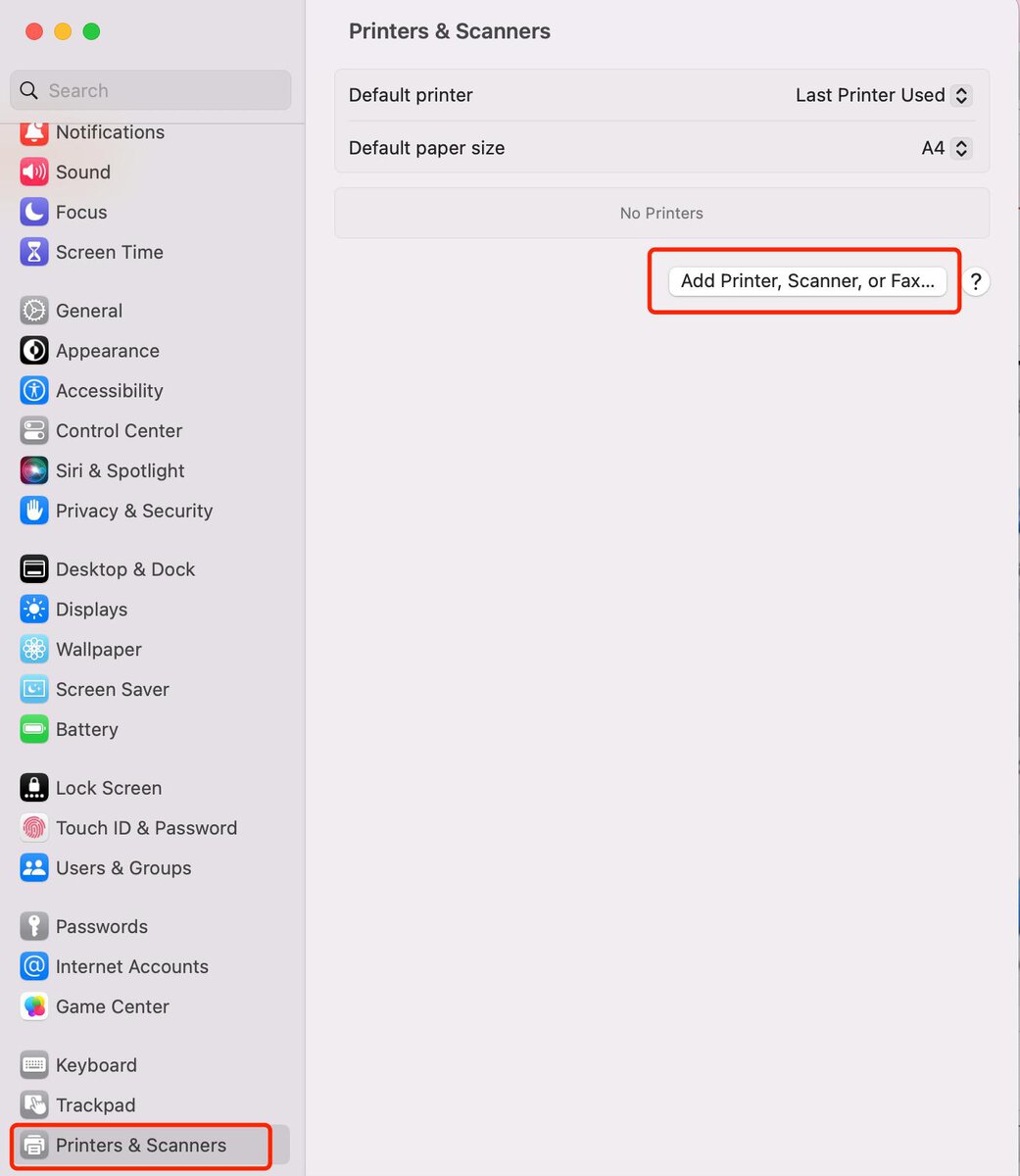The image size is (1020, 1176).
Task: Select Privacy & Security text in sidebar
Action: (x=134, y=512)
